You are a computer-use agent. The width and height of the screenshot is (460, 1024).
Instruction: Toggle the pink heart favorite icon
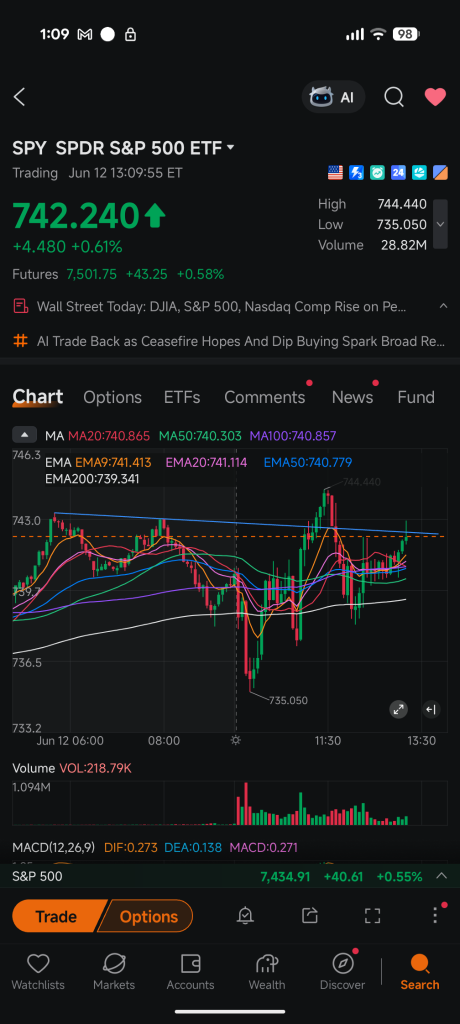pyautogui.click(x=435, y=97)
